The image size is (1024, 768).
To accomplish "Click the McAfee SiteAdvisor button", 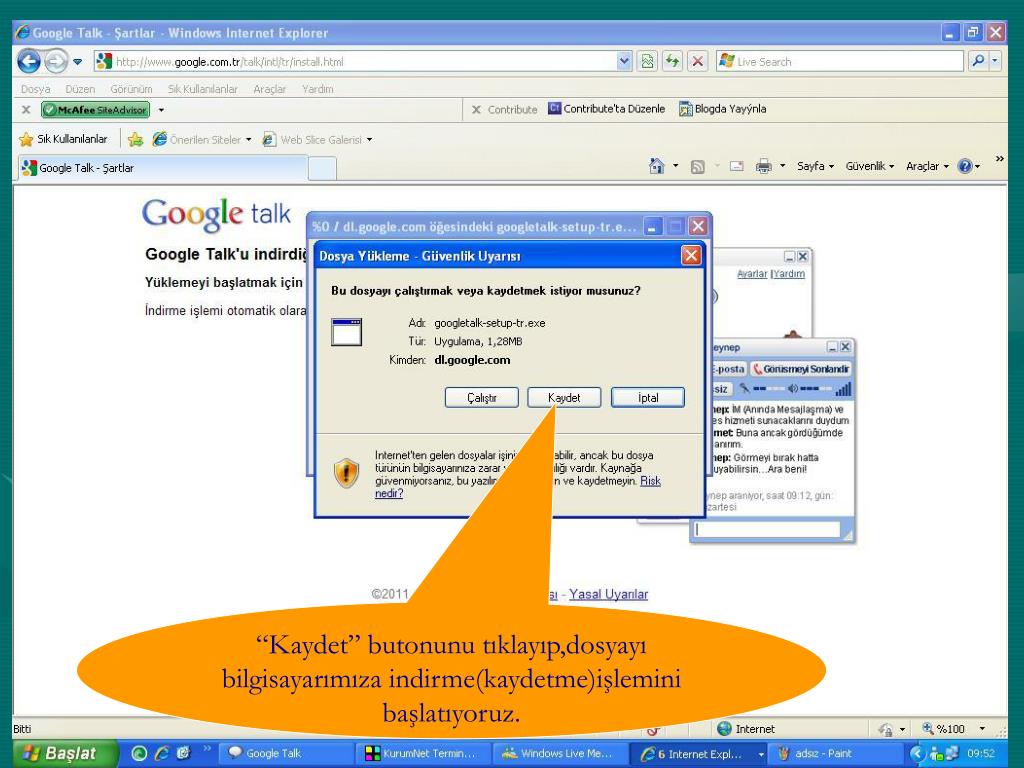I will (95, 110).
